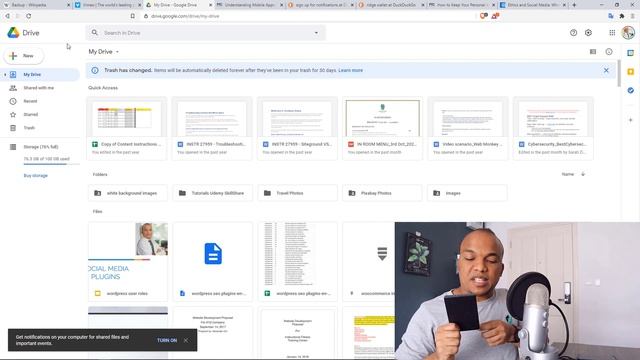Image resolution: width=640 pixels, height=360 pixels.
Task: Open the Tutorials Udemy SkillShare folder
Action: click(213, 193)
